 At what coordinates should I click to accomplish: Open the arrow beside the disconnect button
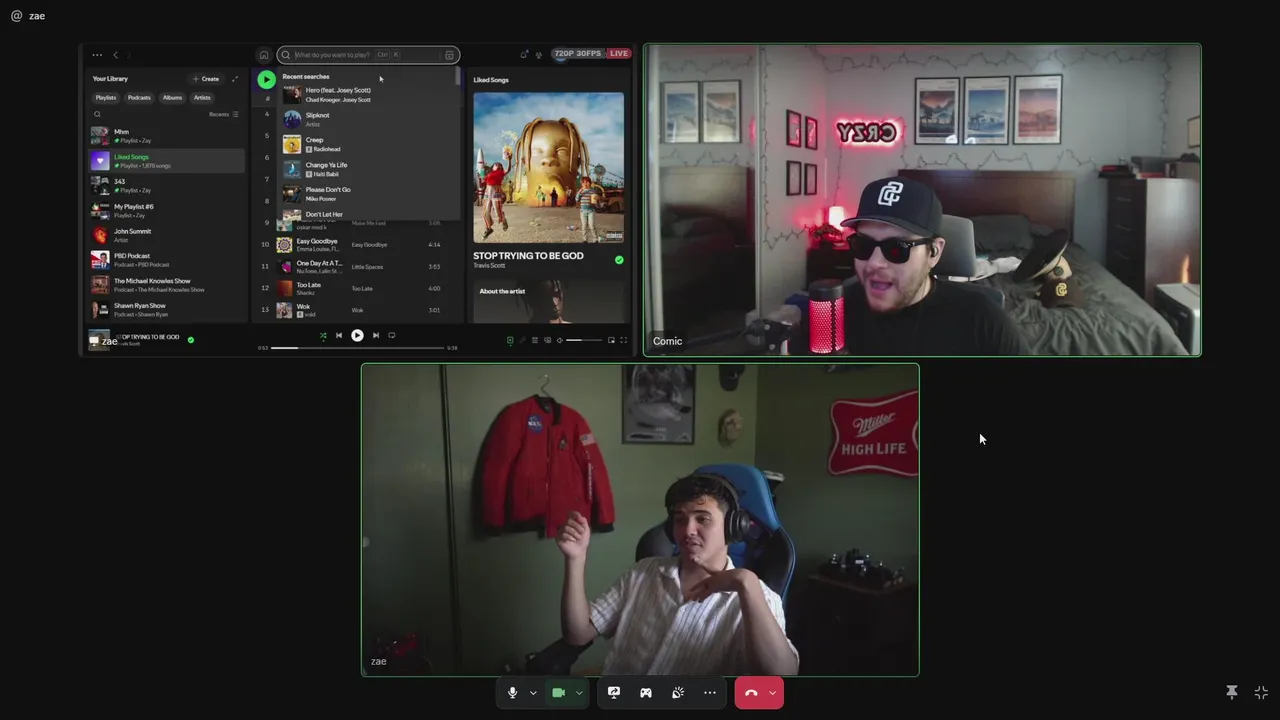pos(772,693)
